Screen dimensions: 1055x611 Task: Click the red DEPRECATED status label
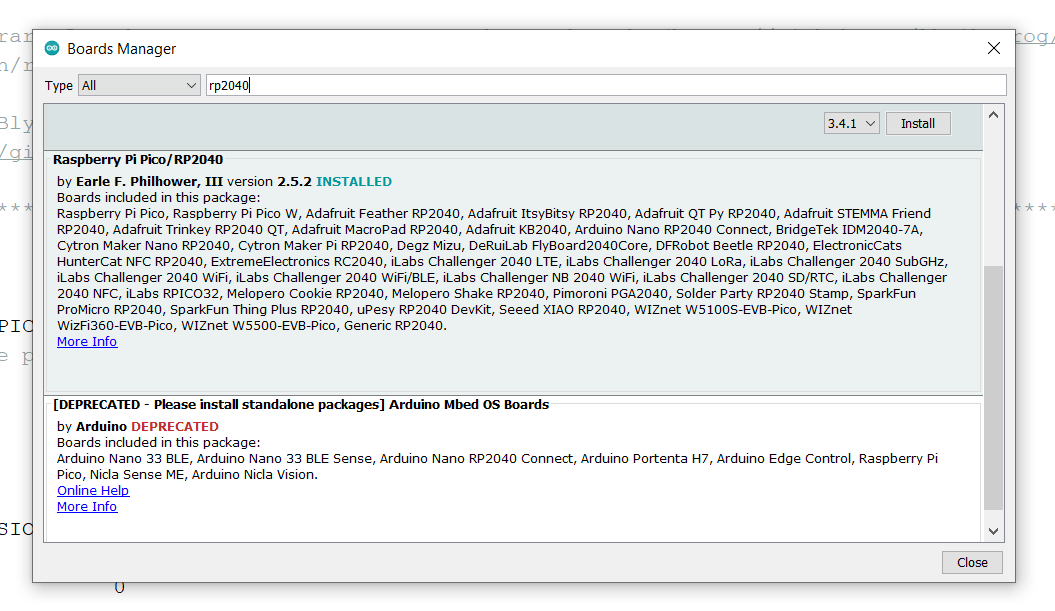(x=175, y=427)
